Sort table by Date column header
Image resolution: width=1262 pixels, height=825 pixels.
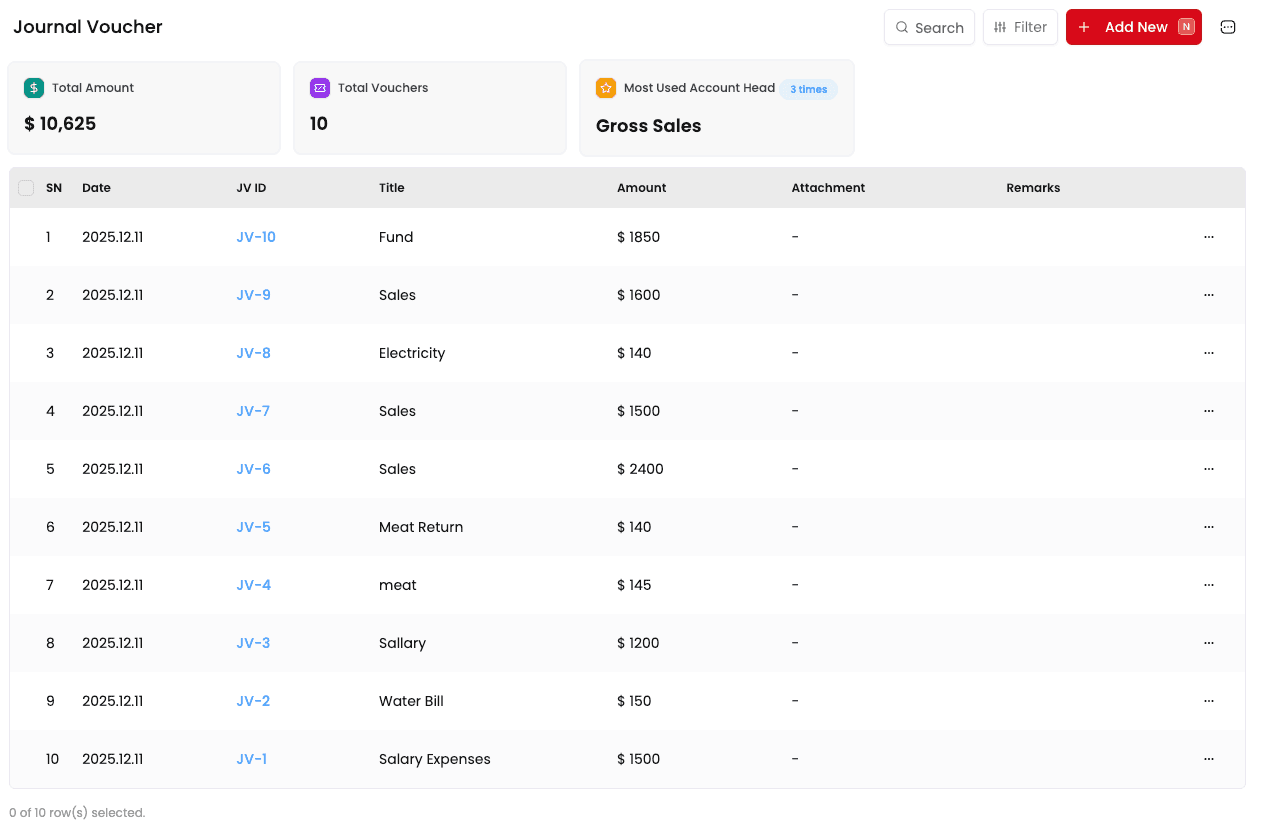click(x=96, y=188)
